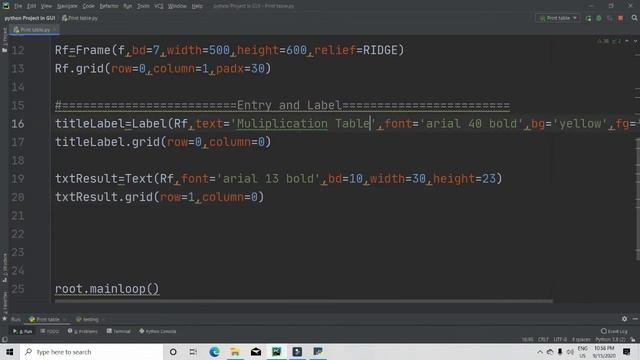Open the Help menu
This screenshot has width=640, height=360.
pos(197,6)
